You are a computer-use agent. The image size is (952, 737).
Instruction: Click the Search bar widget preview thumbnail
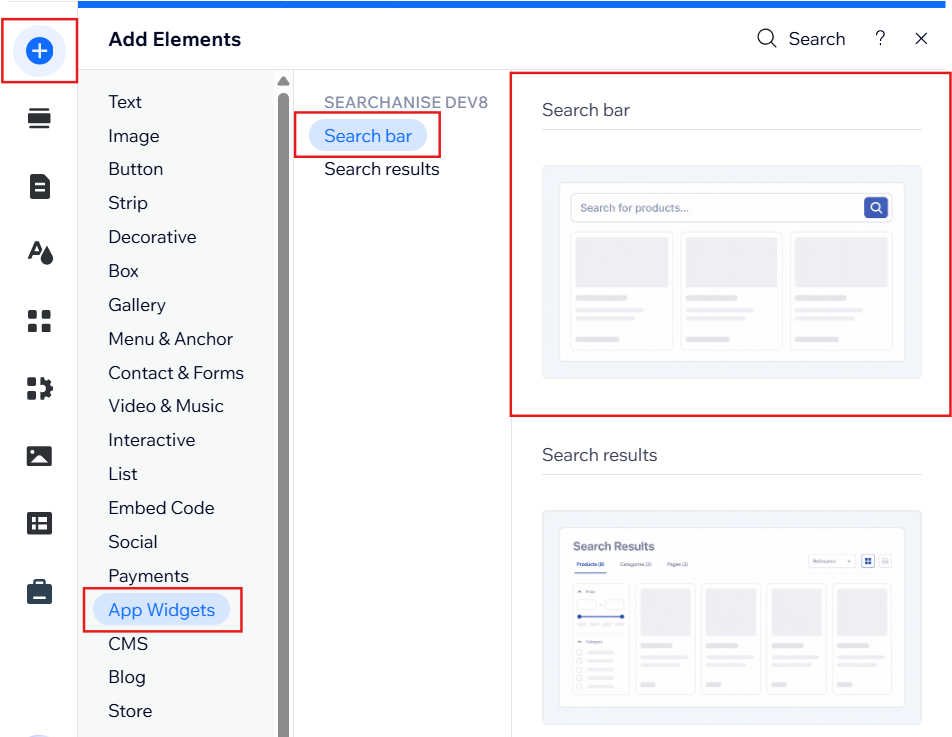(732, 272)
